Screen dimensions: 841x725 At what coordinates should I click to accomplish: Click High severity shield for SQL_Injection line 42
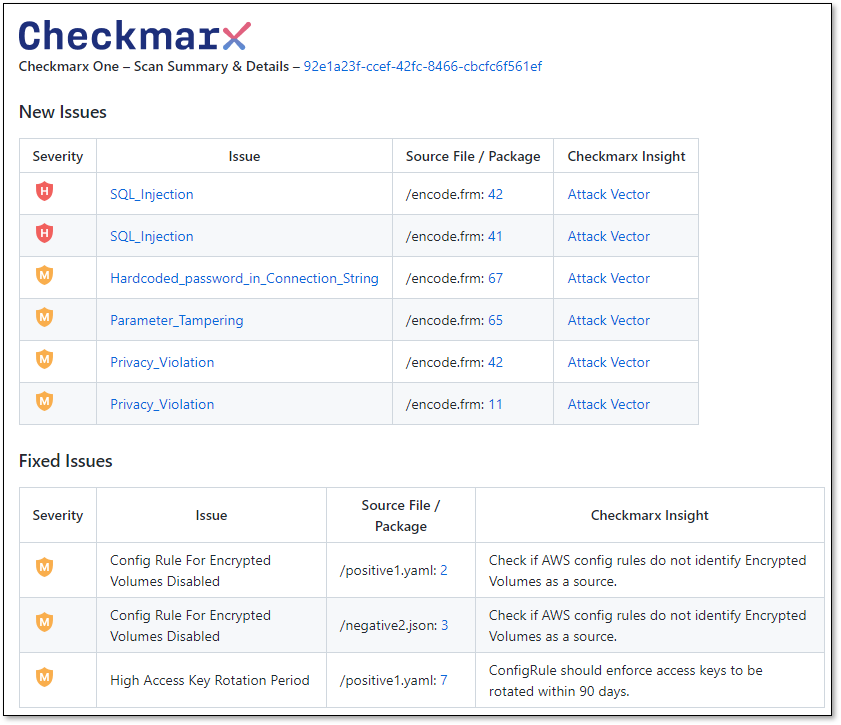click(45, 191)
